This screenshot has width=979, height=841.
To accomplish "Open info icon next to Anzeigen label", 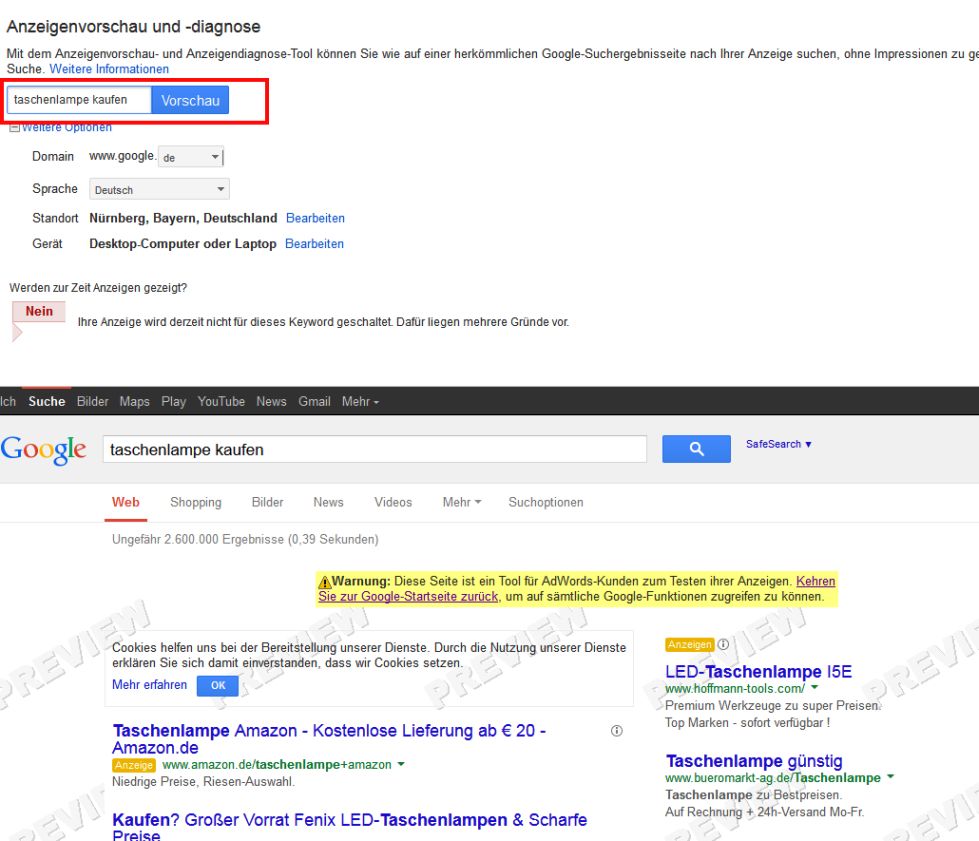I will pos(723,644).
